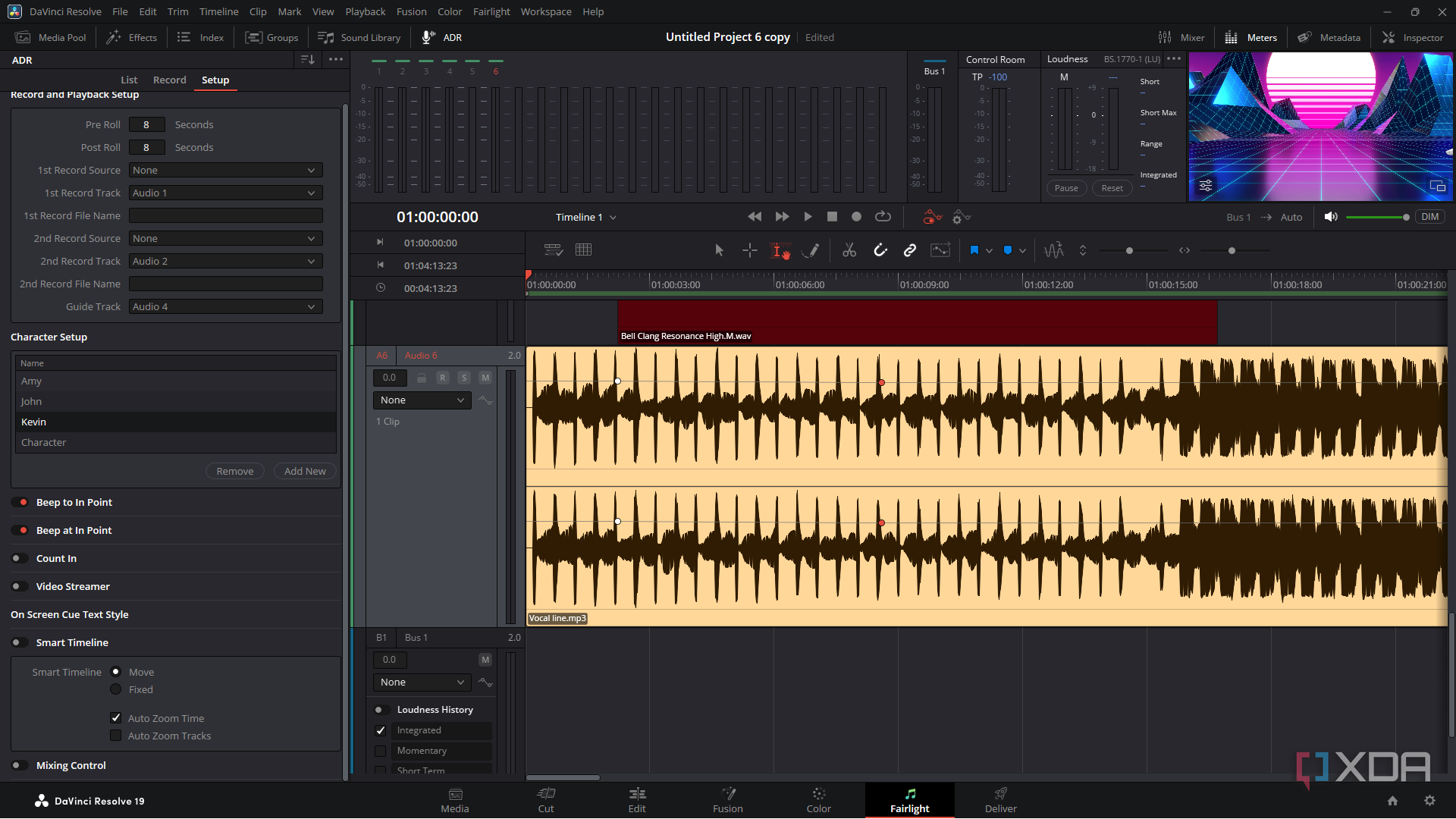Screen dimensions: 1456x819
Task: Open the Playback menu
Action: coord(365,11)
